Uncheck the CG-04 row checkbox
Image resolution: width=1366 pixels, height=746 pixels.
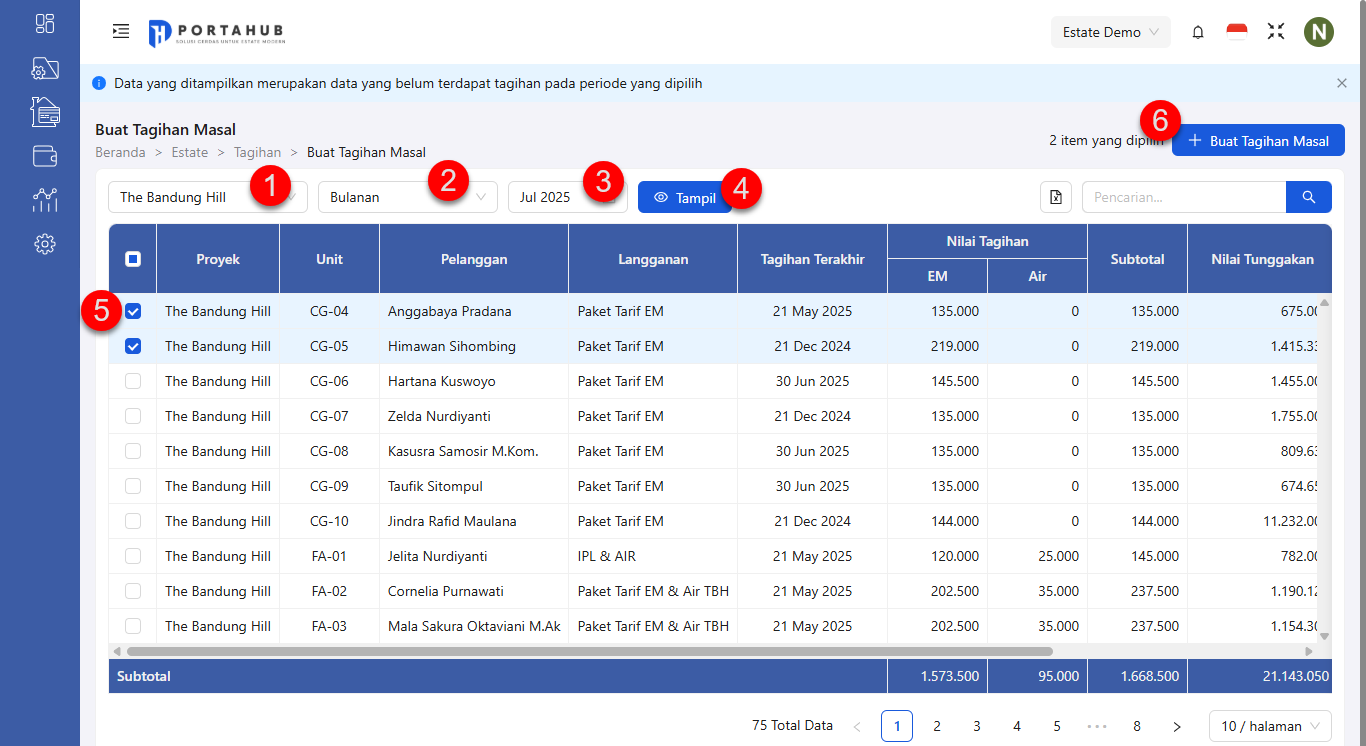(x=133, y=311)
